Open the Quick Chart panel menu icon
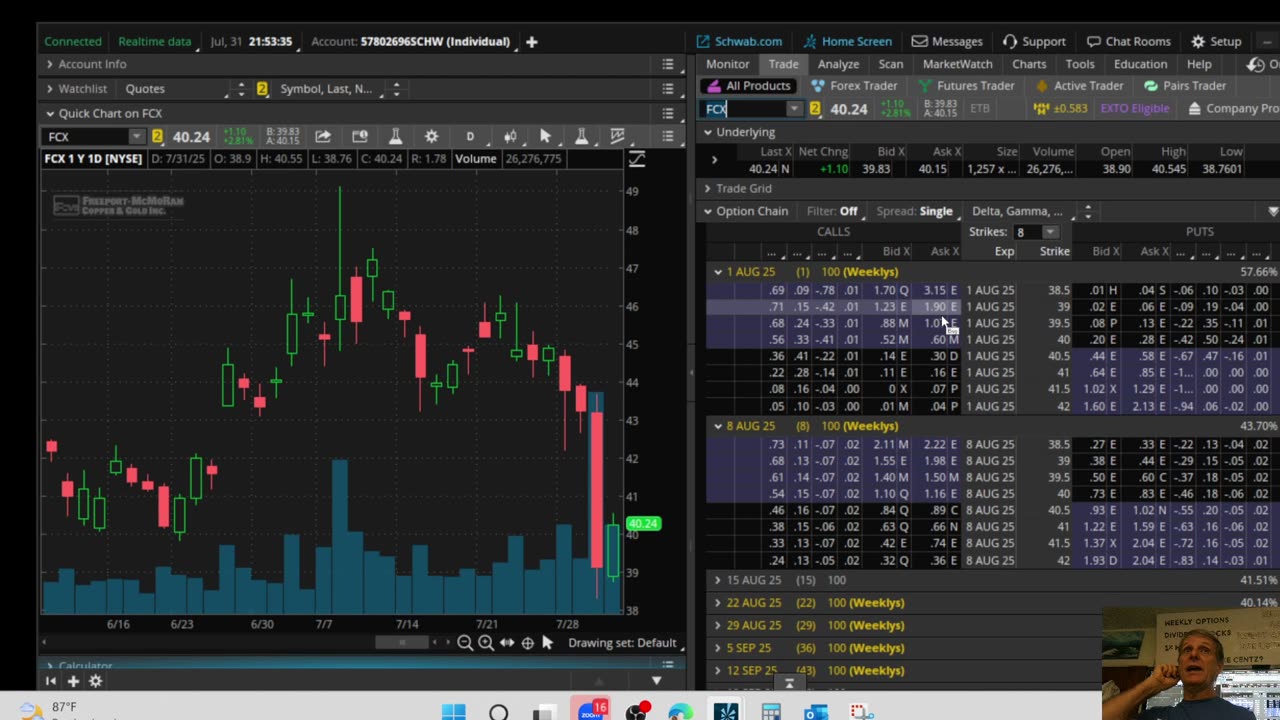Image resolution: width=1280 pixels, height=720 pixels. click(668, 113)
